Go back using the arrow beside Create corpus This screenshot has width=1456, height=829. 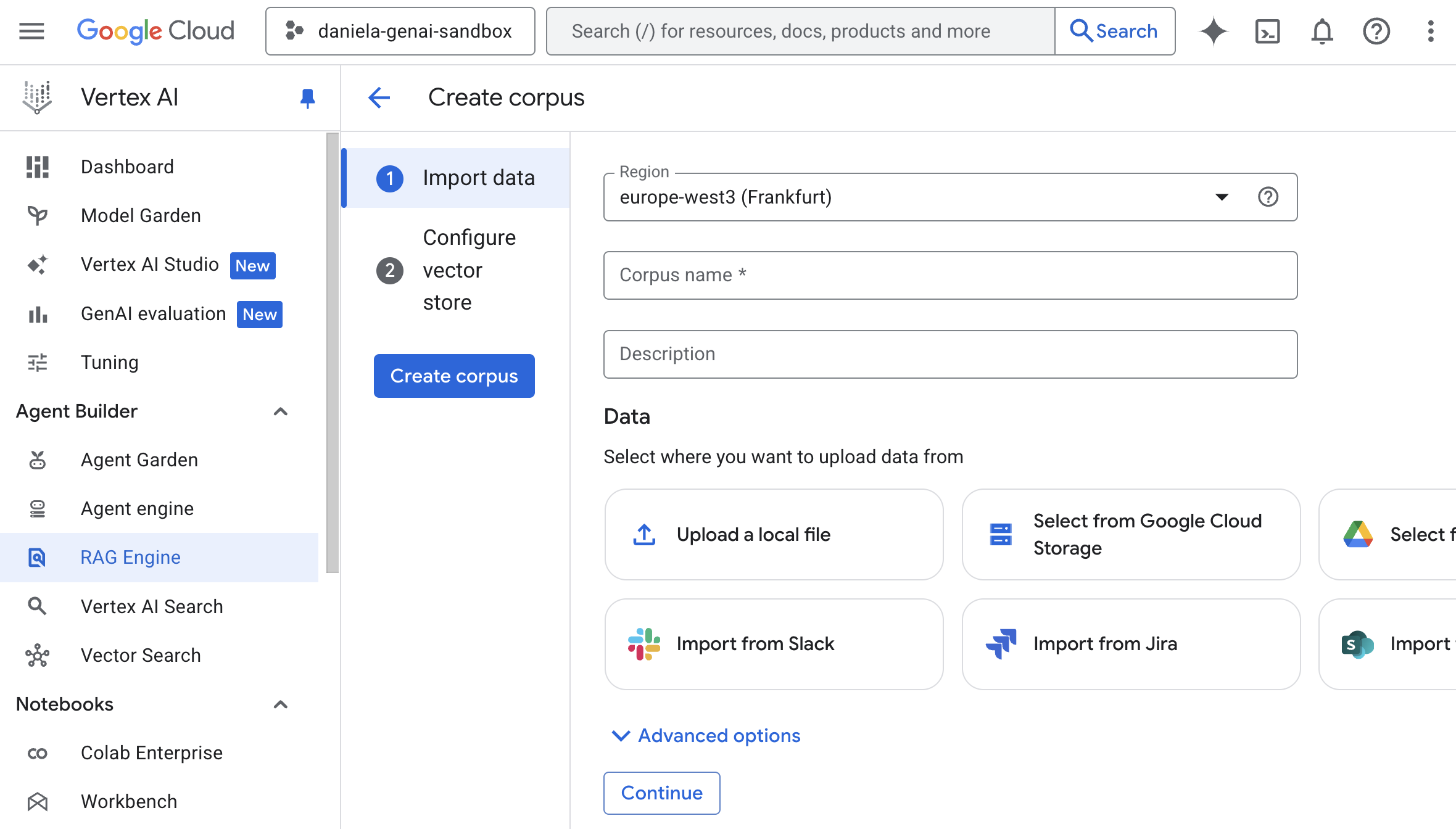[x=379, y=97]
